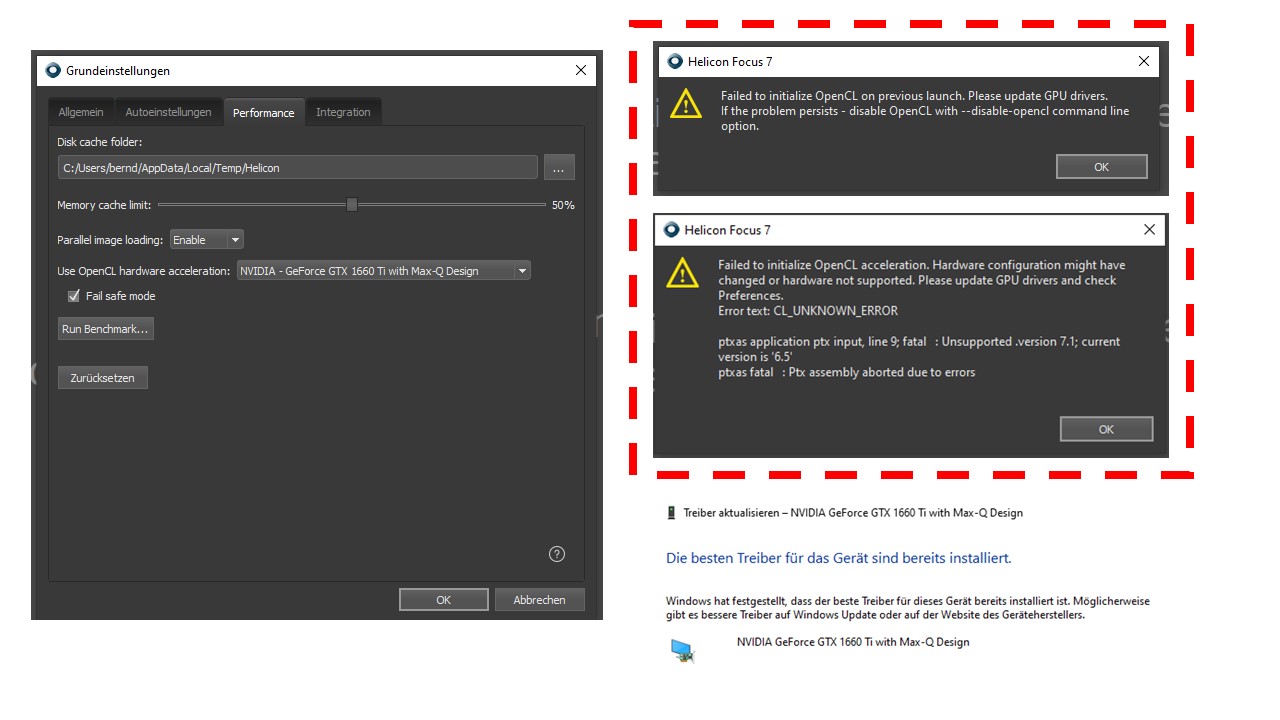This screenshot has width=1280, height=720.
Task: Click the warning icon in the CL_UNKNOWN_ERROR dialog
Action: 683,272
